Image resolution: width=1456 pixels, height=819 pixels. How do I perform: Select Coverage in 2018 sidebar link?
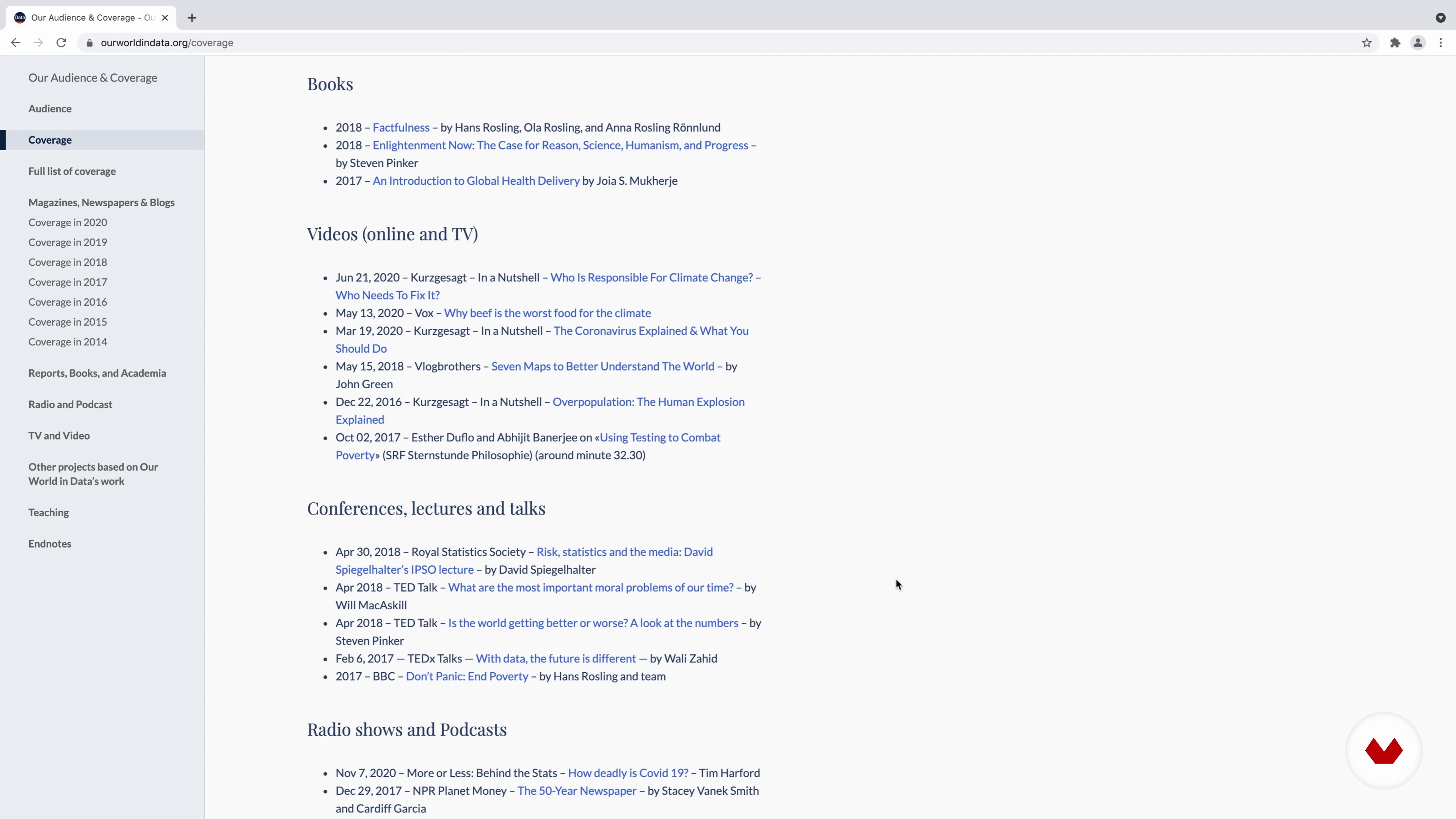click(x=68, y=262)
